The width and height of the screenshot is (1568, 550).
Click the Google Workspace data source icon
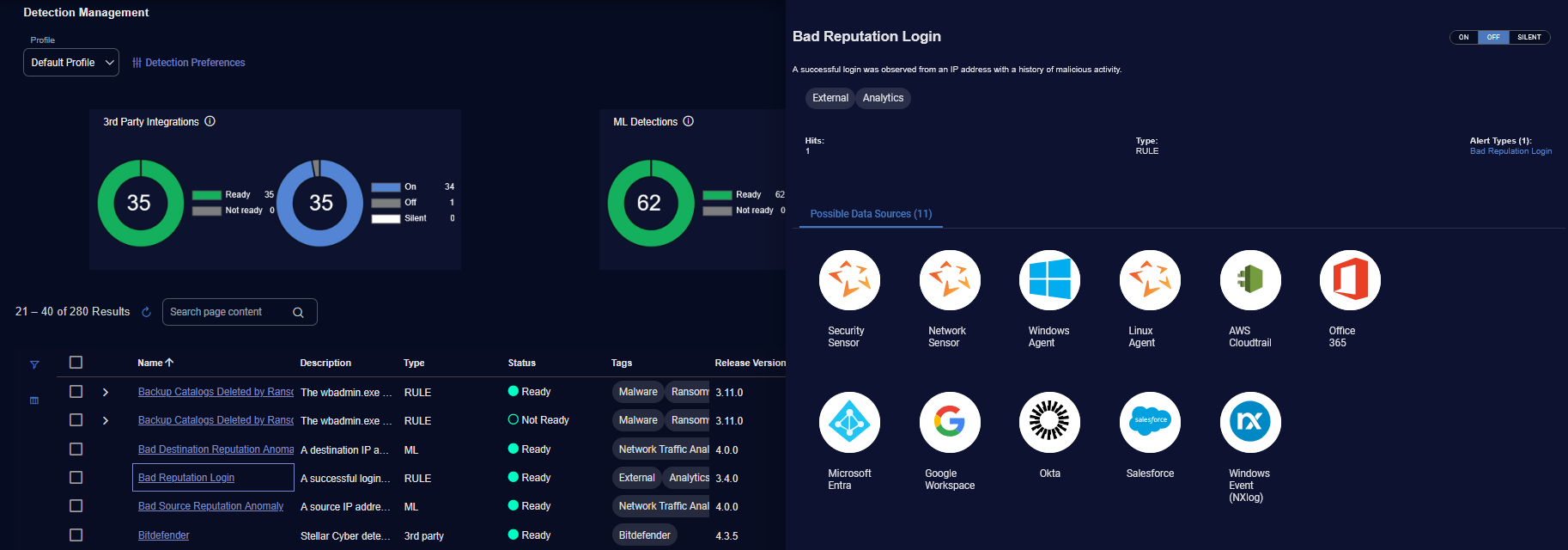[950, 422]
